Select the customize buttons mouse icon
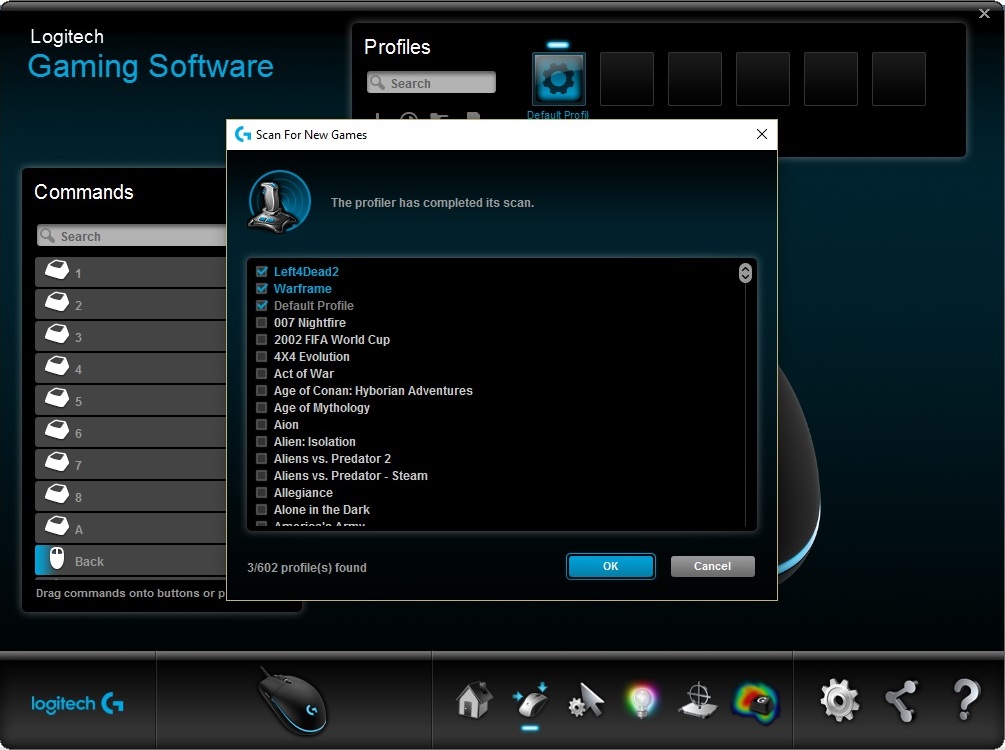1005x750 pixels. [530, 700]
